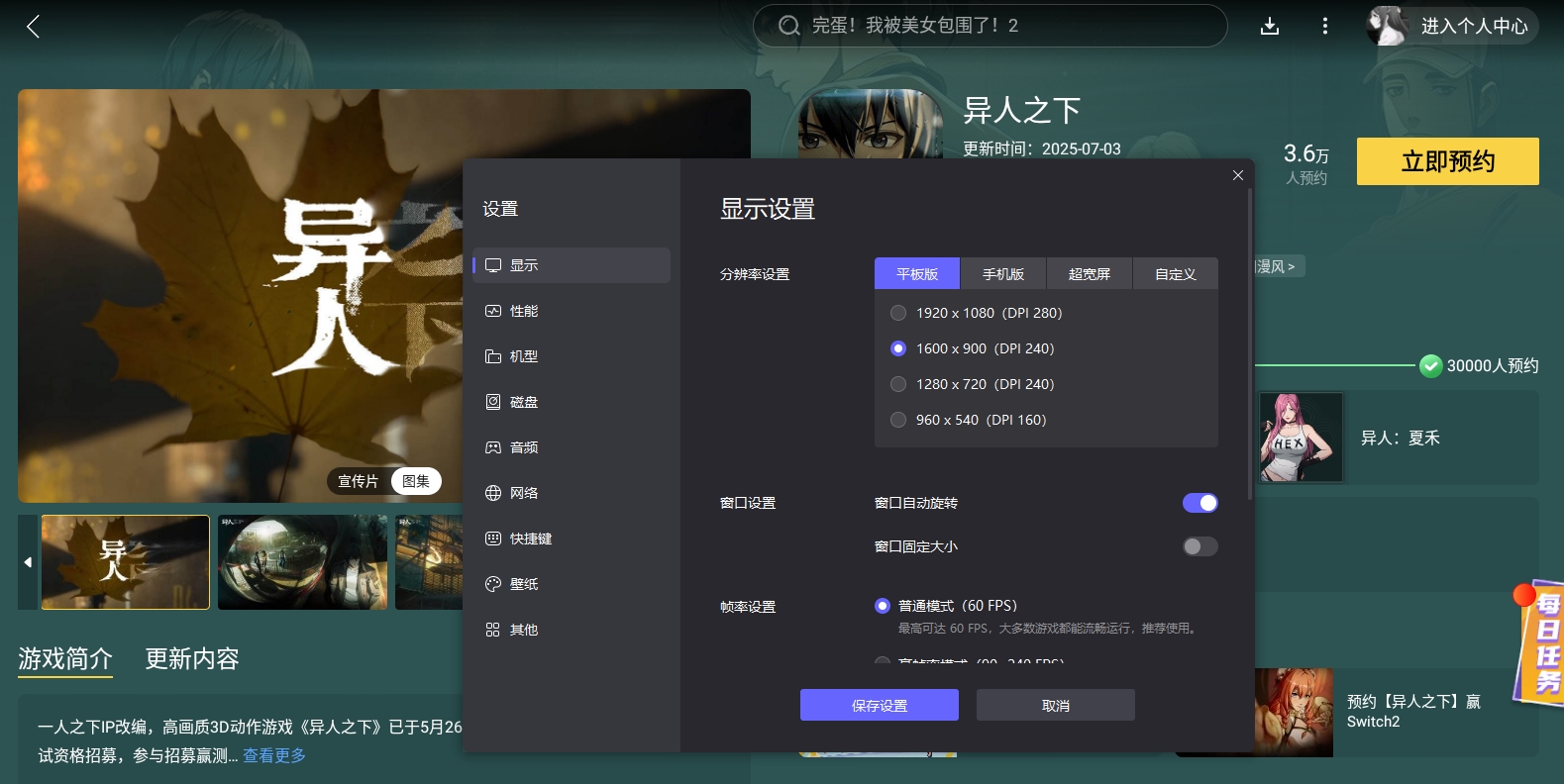The width and height of the screenshot is (1564, 784).
Task: Open 其他 settings section
Action: coord(572,630)
